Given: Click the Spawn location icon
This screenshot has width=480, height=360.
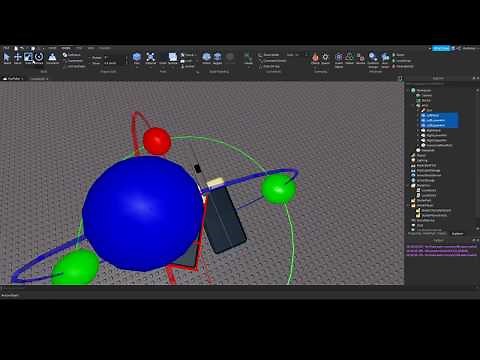Looking at the screenshot, I should click(325, 58).
